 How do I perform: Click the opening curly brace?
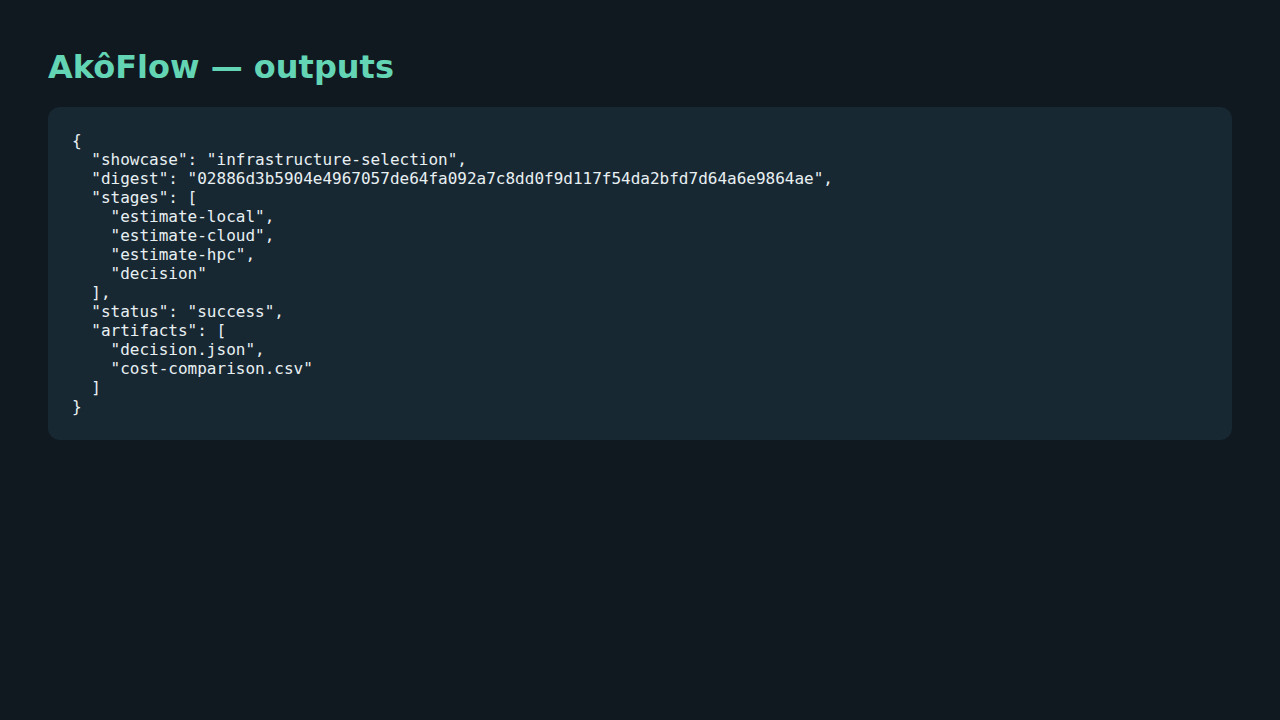(x=77, y=141)
